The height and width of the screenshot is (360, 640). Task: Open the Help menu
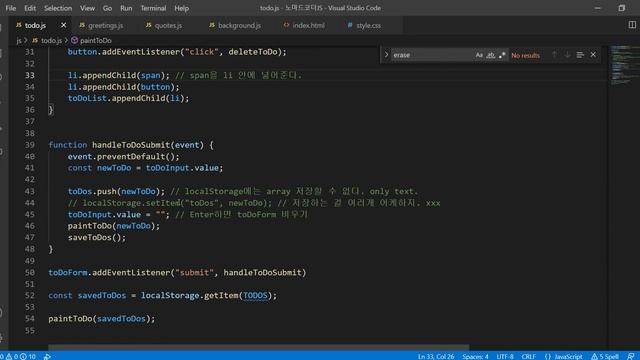[182, 8]
